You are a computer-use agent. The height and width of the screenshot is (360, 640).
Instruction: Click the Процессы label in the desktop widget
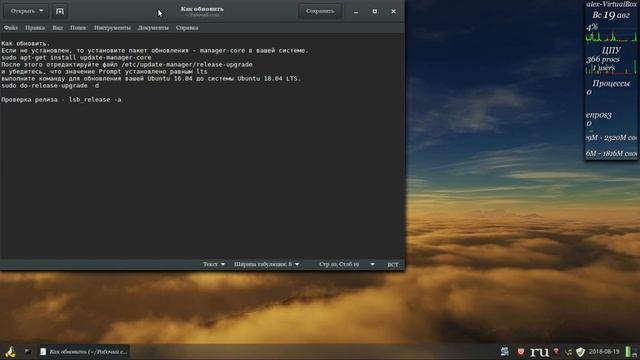tap(611, 83)
